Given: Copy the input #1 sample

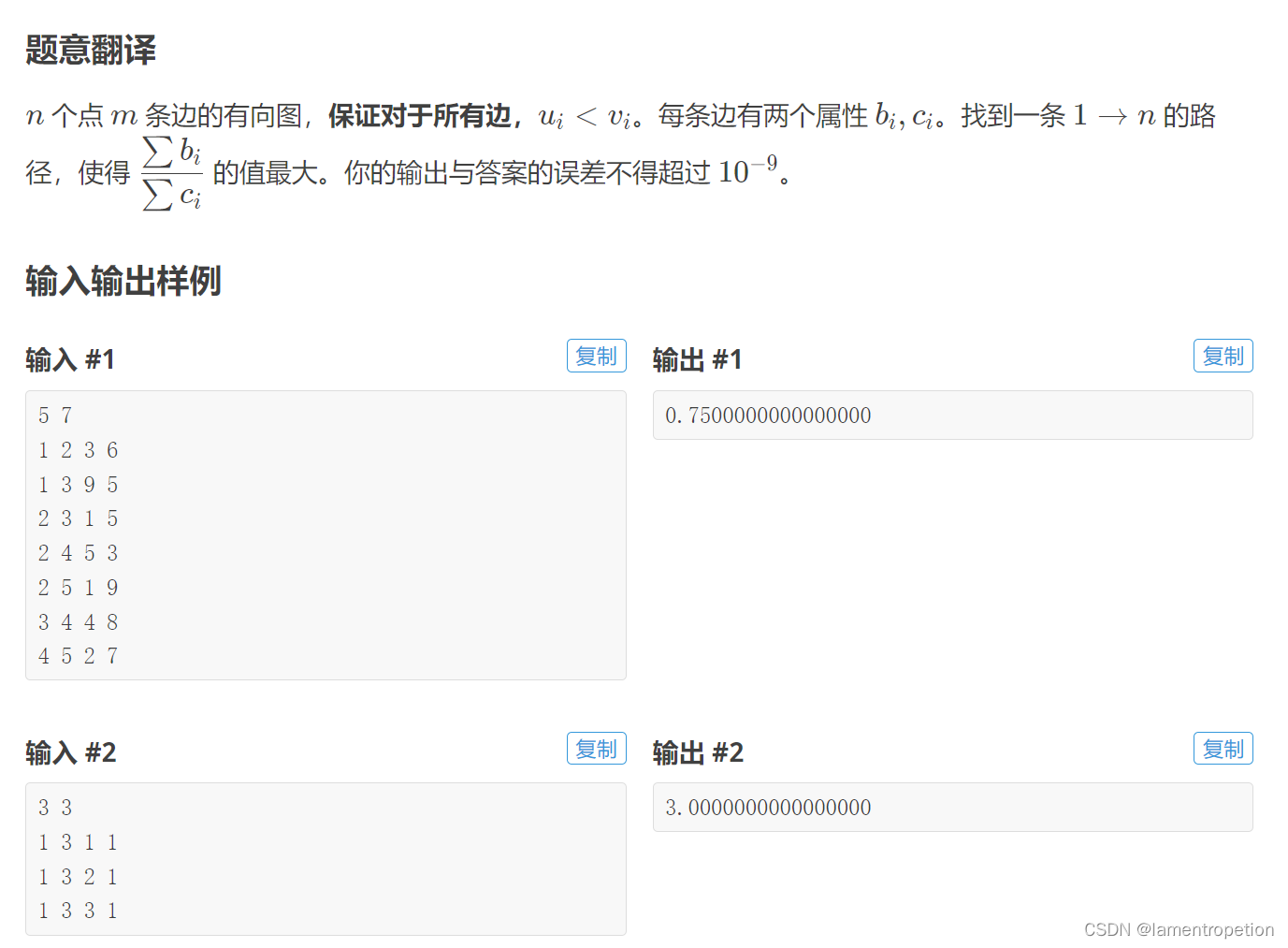Looking at the screenshot, I should click(x=596, y=356).
